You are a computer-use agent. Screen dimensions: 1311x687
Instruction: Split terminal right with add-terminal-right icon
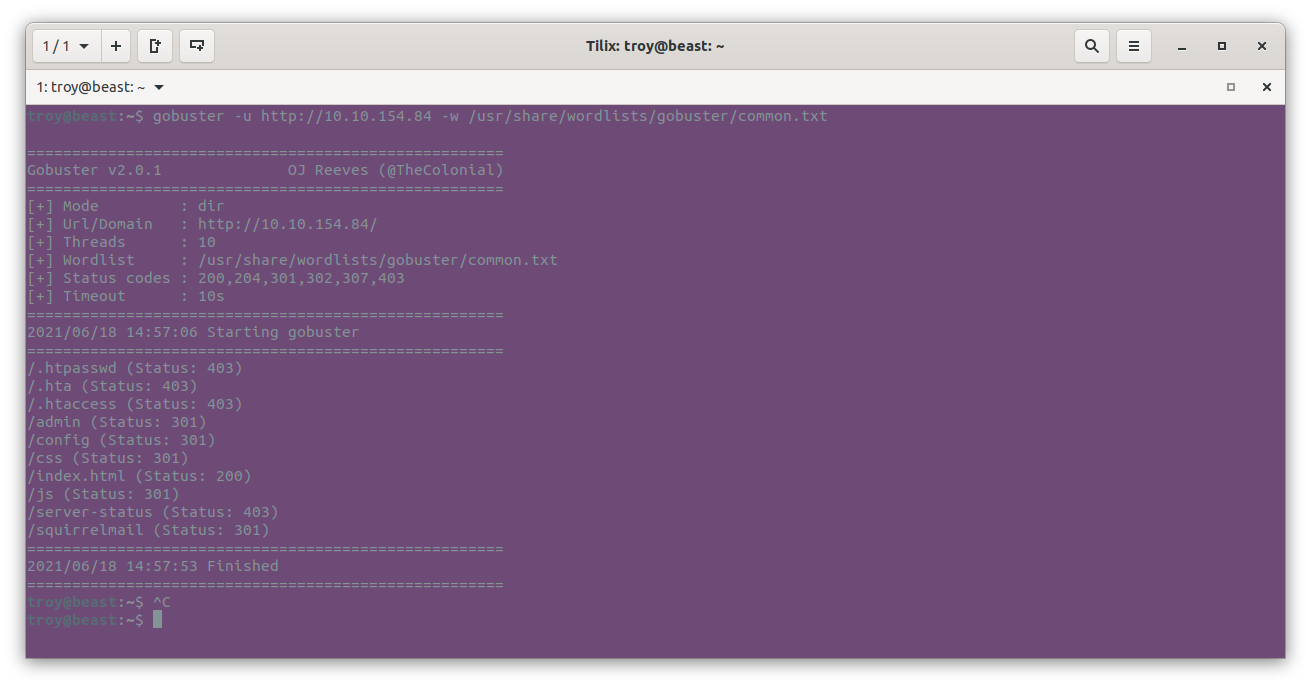click(x=155, y=46)
